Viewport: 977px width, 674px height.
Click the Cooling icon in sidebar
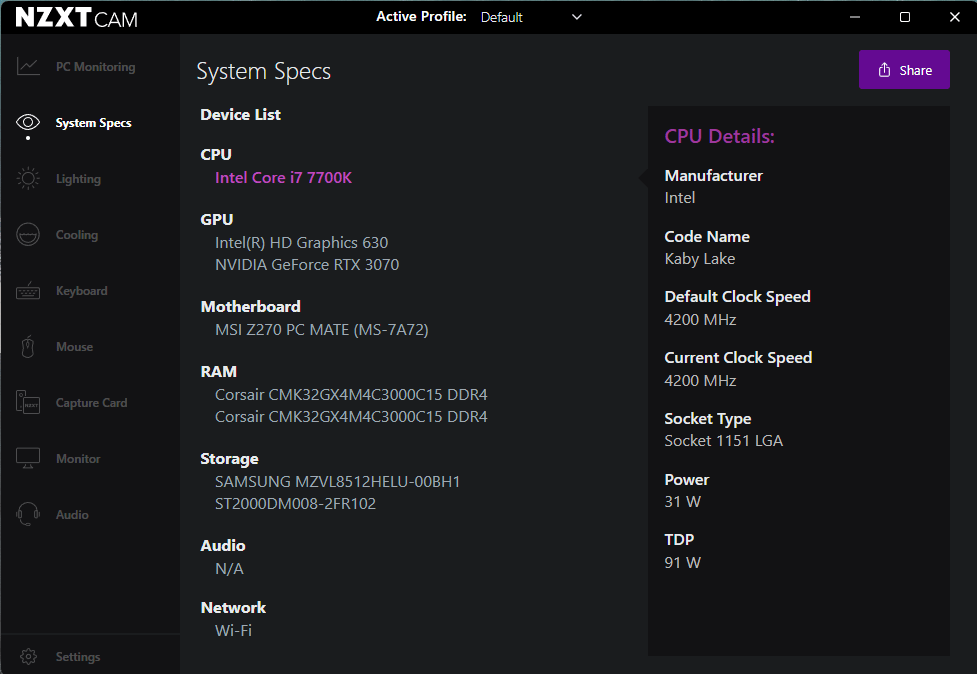28,235
